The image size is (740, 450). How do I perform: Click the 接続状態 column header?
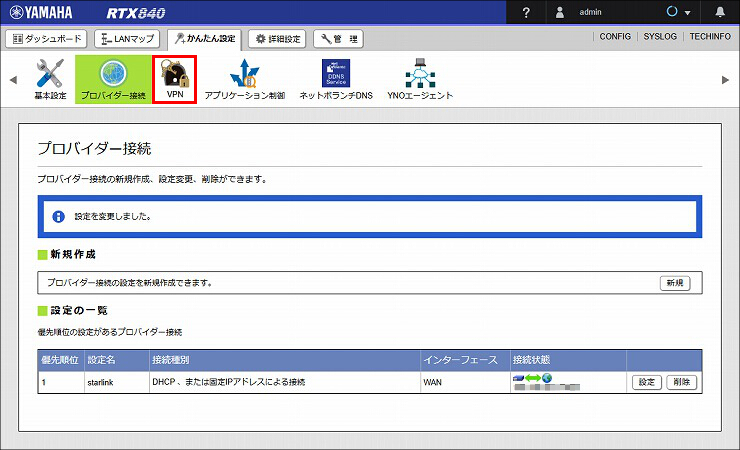click(568, 360)
